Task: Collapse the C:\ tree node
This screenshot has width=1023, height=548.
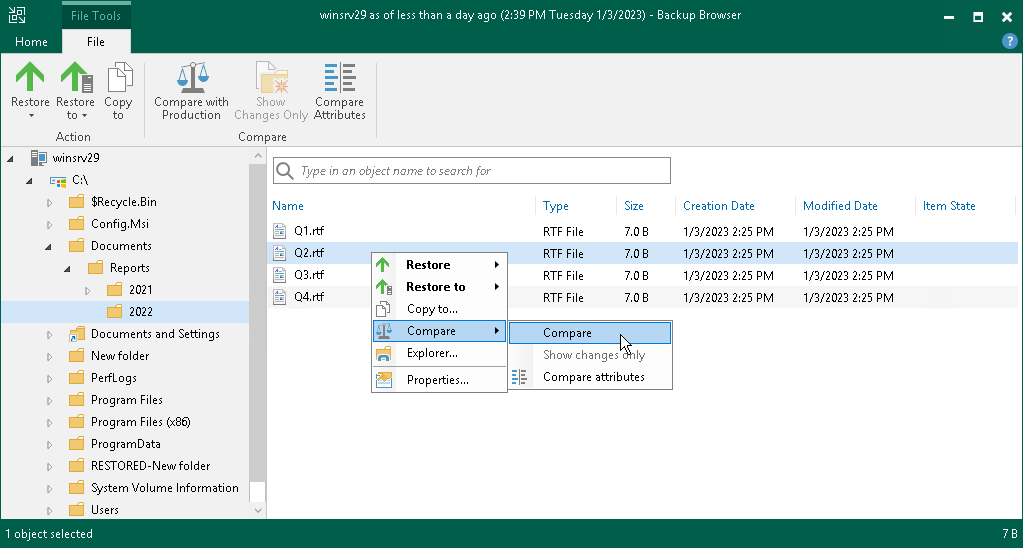Action: [x=29, y=181]
